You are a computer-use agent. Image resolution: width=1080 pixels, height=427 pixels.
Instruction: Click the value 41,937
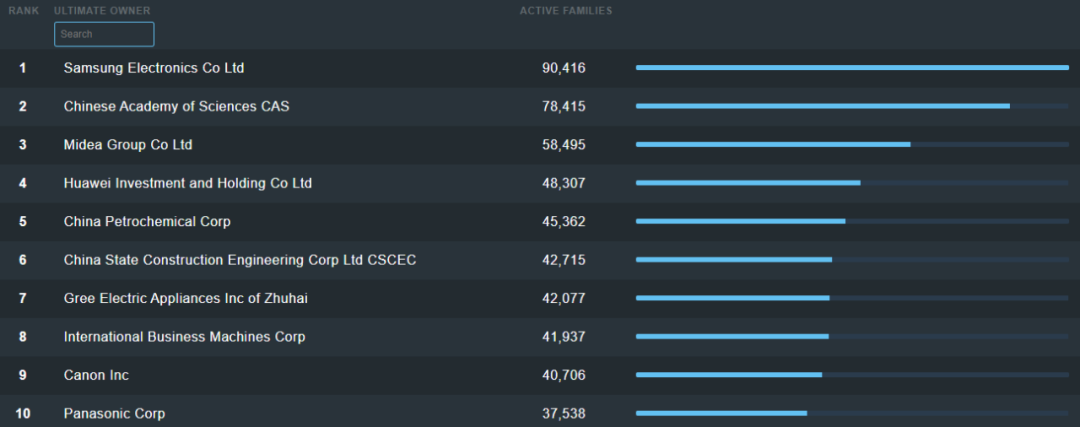563,337
